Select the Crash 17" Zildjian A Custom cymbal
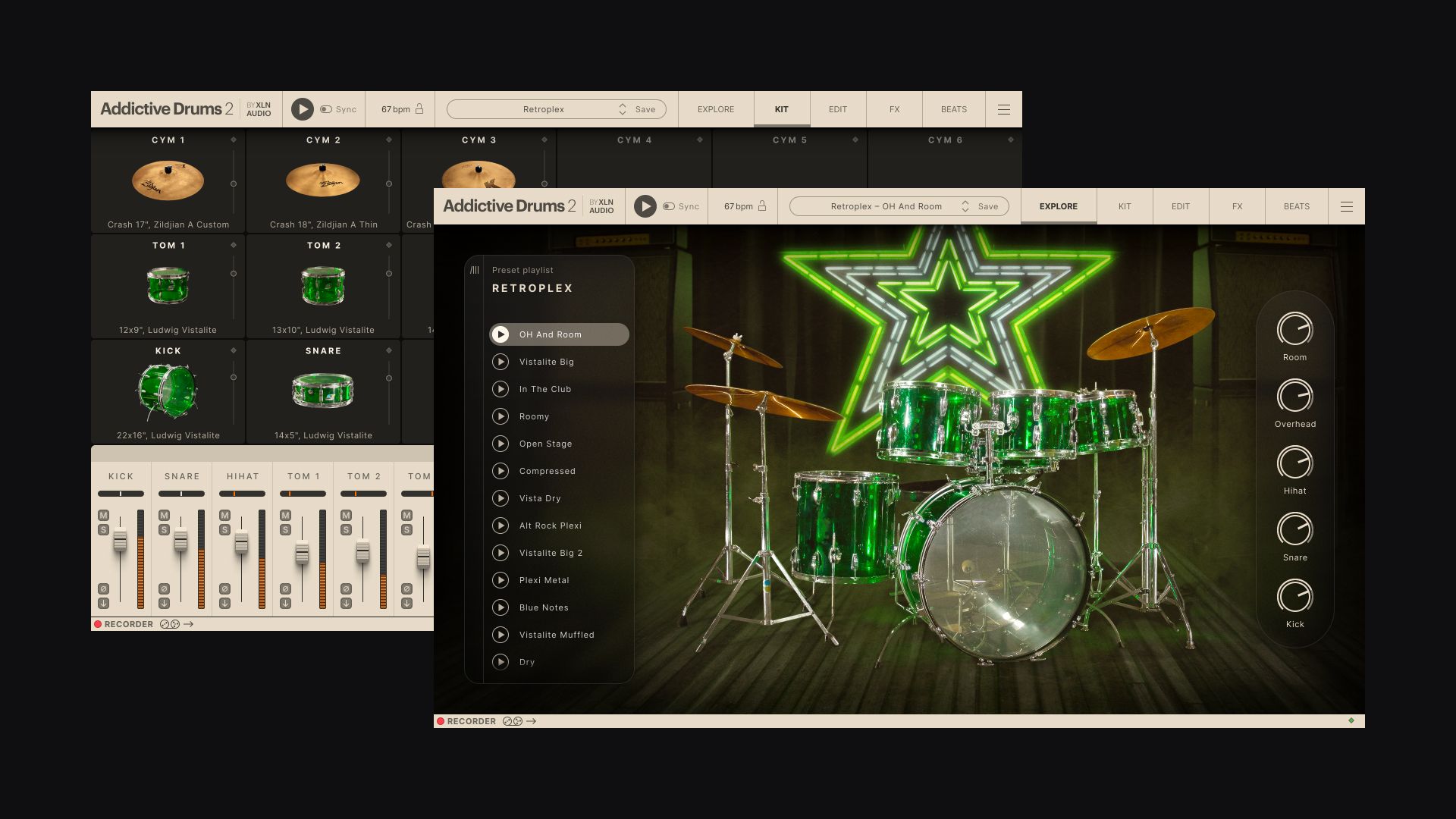Screen dimensions: 1456x819 tap(168, 180)
